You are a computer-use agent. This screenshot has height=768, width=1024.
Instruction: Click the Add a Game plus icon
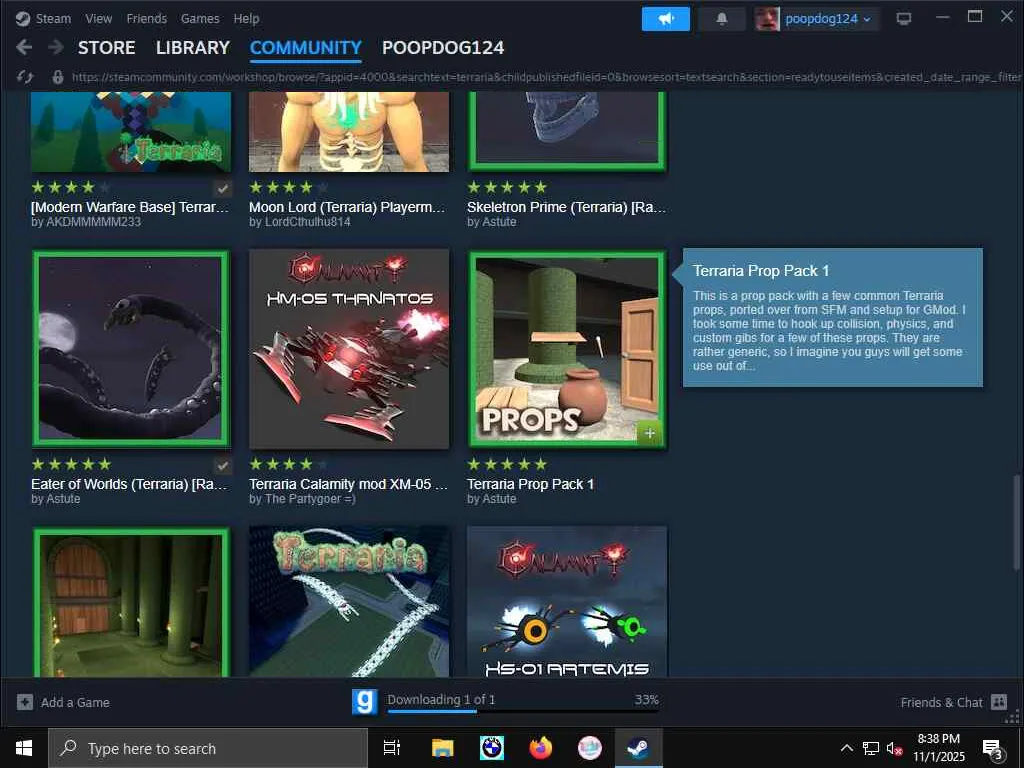(25, 702)
